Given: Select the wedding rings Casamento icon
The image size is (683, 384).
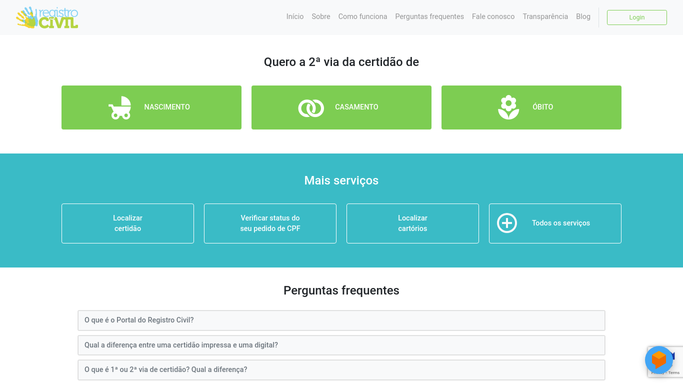Looking at the screenshot, I should pos(311,108).
